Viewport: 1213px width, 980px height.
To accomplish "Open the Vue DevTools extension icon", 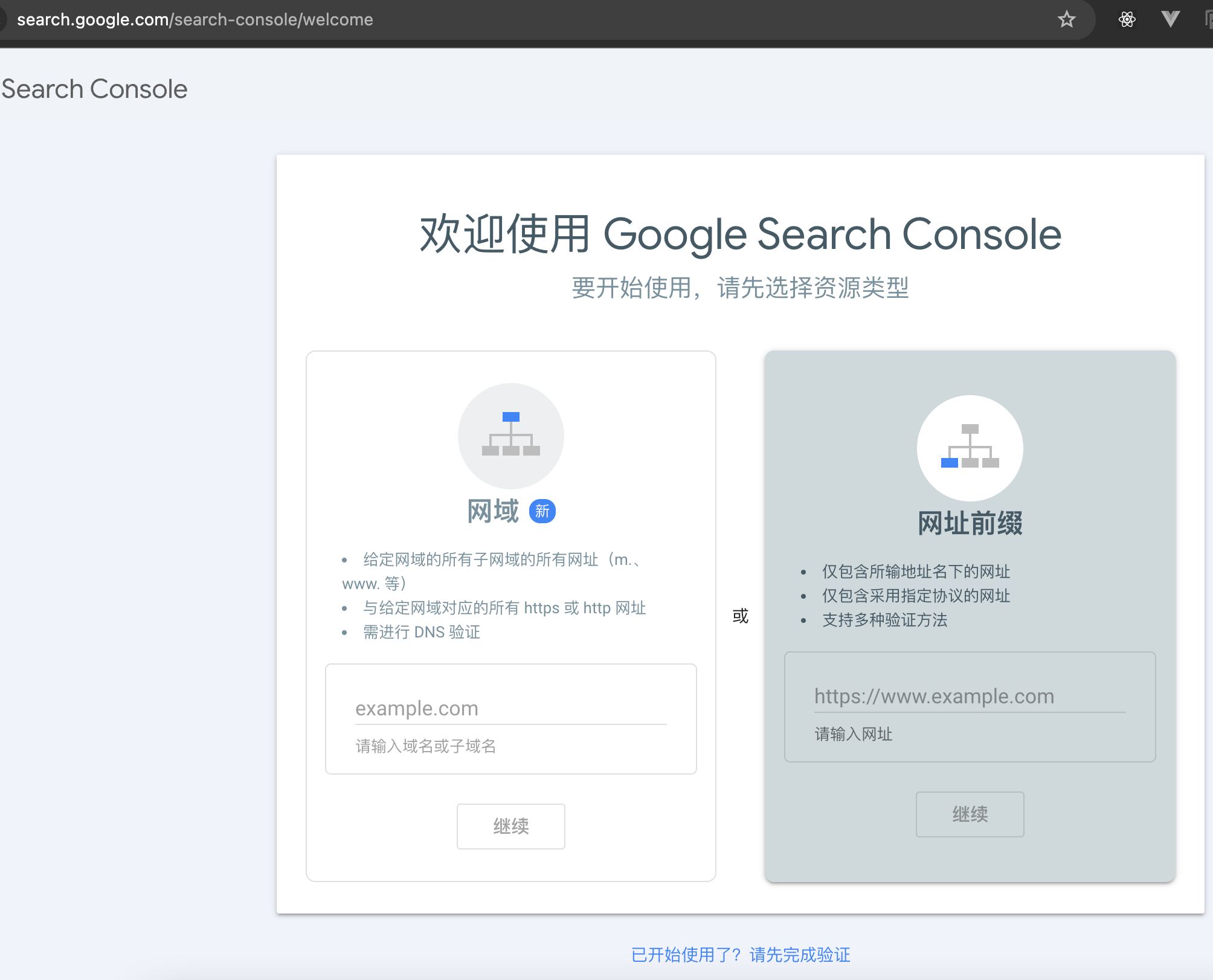I will [1170, 19].
